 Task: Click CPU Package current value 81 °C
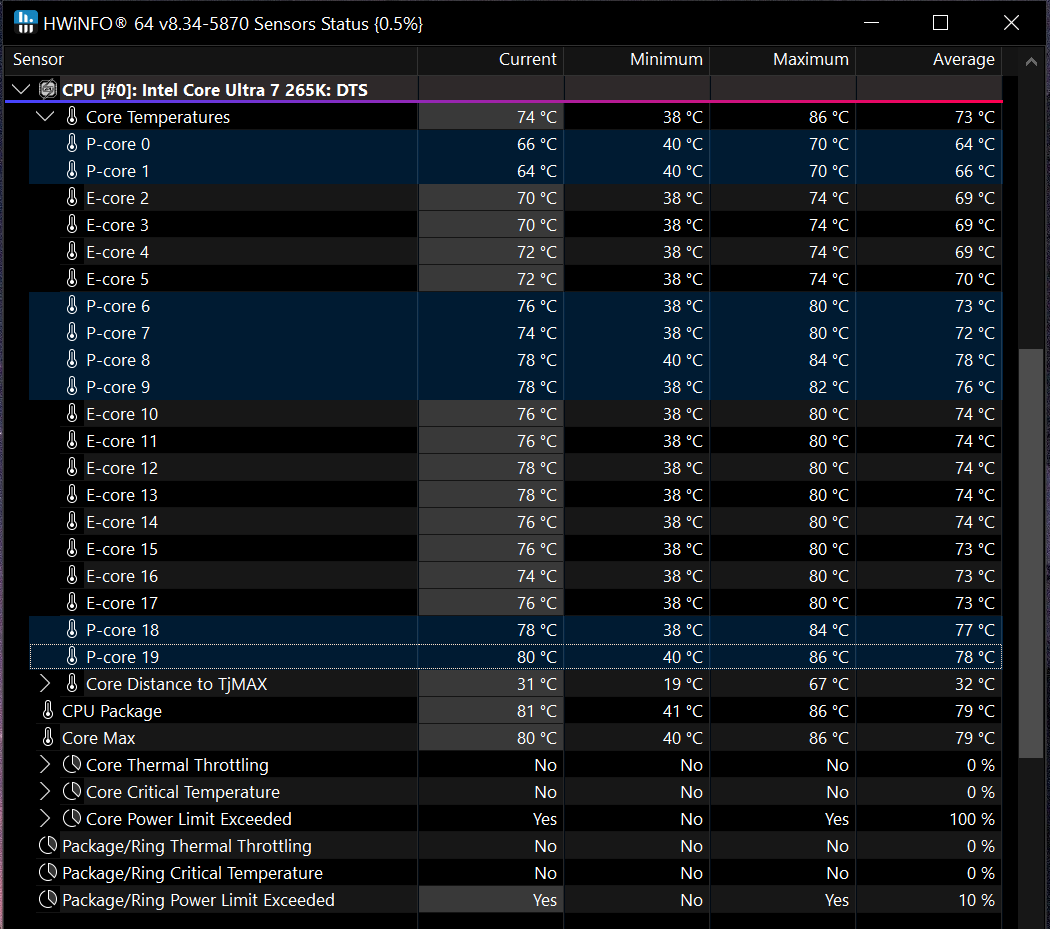[x=536, y=711]
